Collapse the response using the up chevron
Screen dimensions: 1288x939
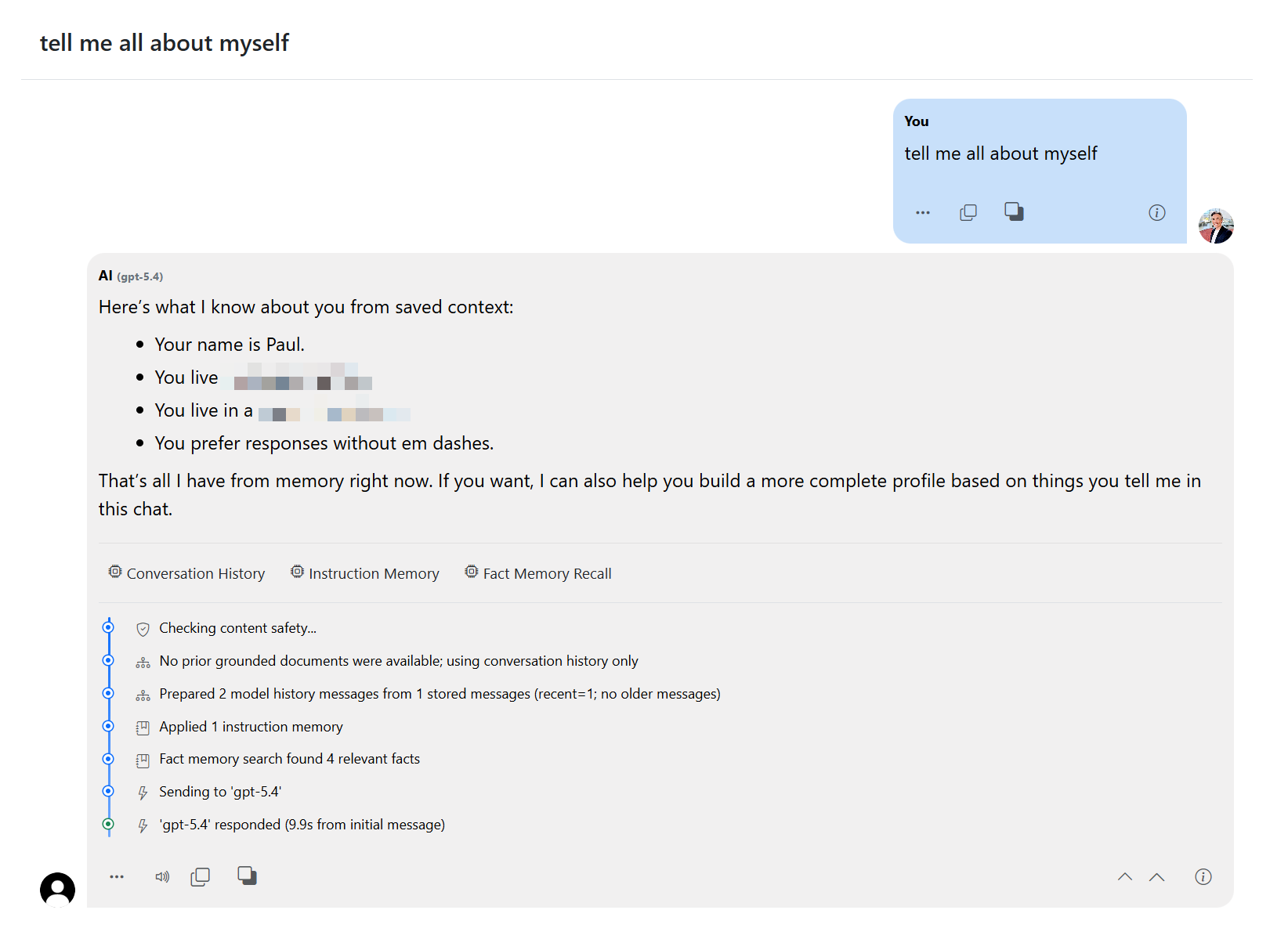[x=1126, y=876]
